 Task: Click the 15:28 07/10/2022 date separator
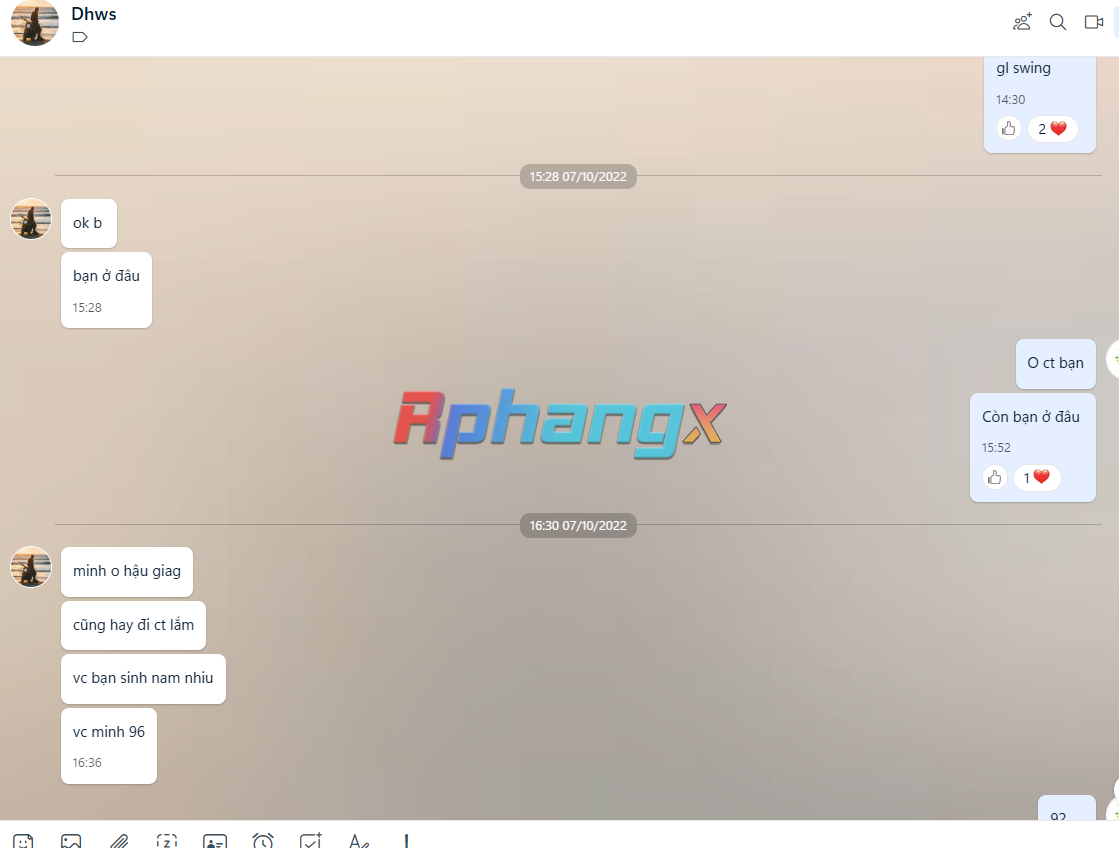click(x=578, y=176)
